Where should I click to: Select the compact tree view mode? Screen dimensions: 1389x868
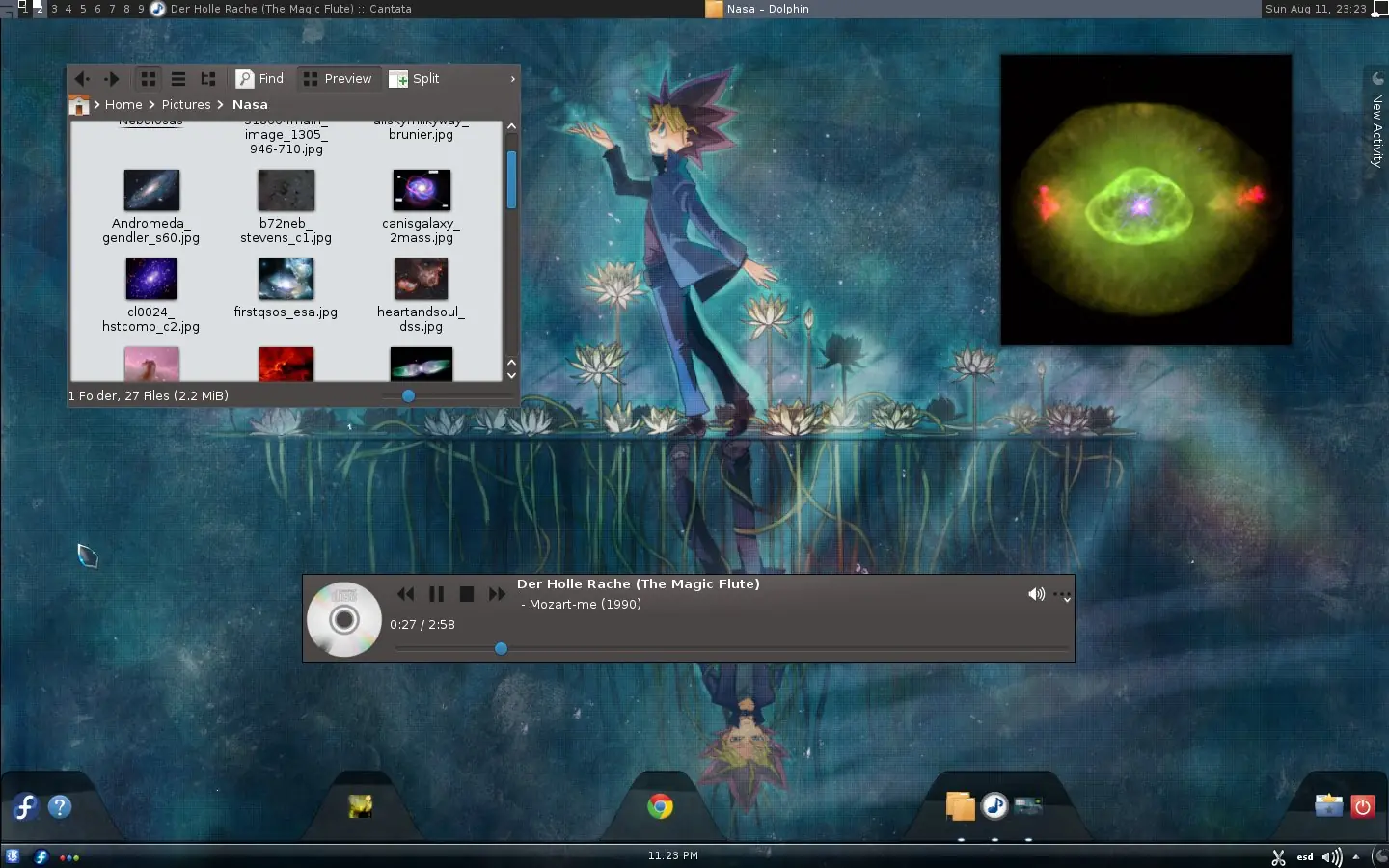[207, 78]
